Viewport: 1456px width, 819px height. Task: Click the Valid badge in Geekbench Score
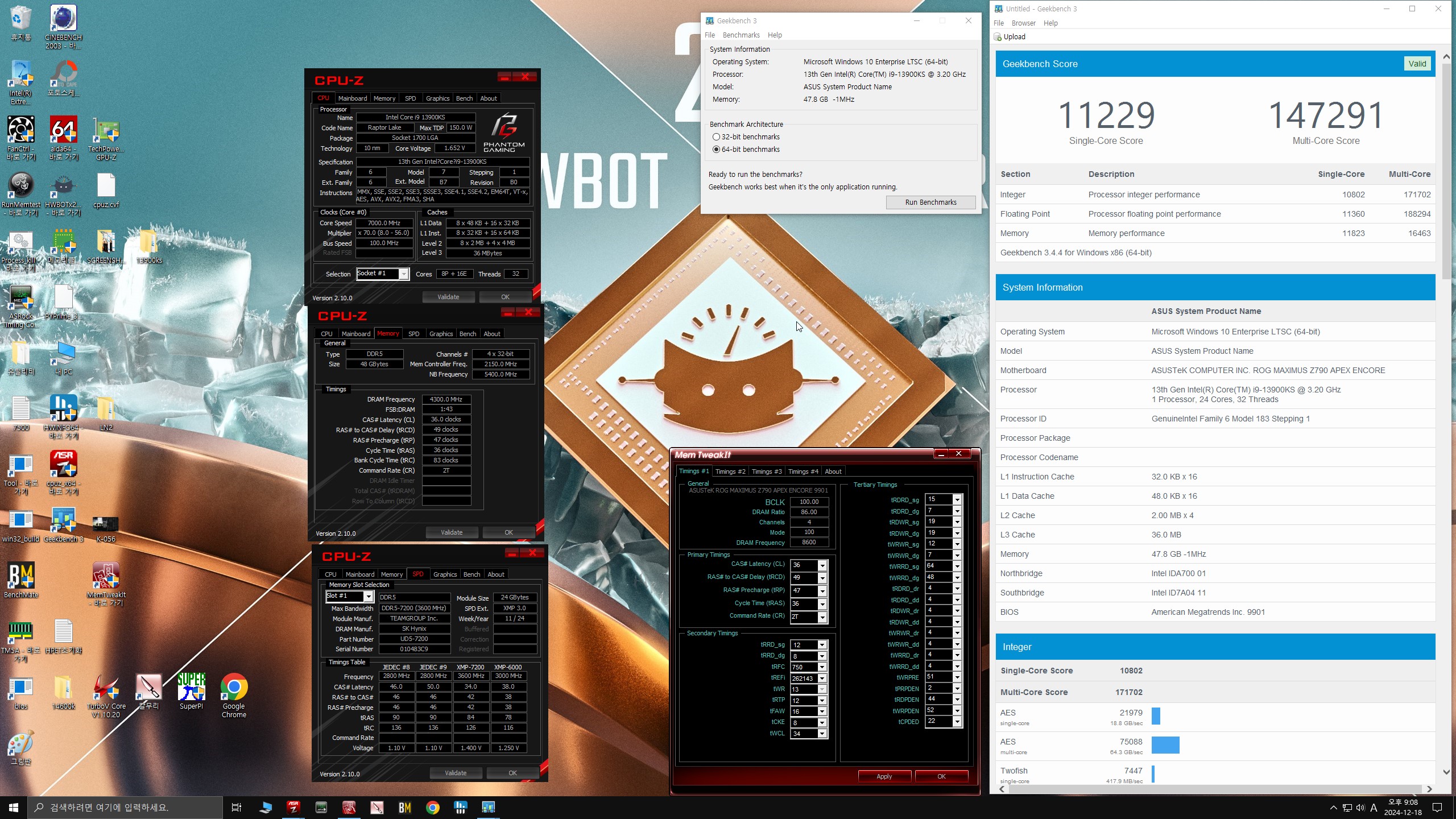pos(1417,64)
